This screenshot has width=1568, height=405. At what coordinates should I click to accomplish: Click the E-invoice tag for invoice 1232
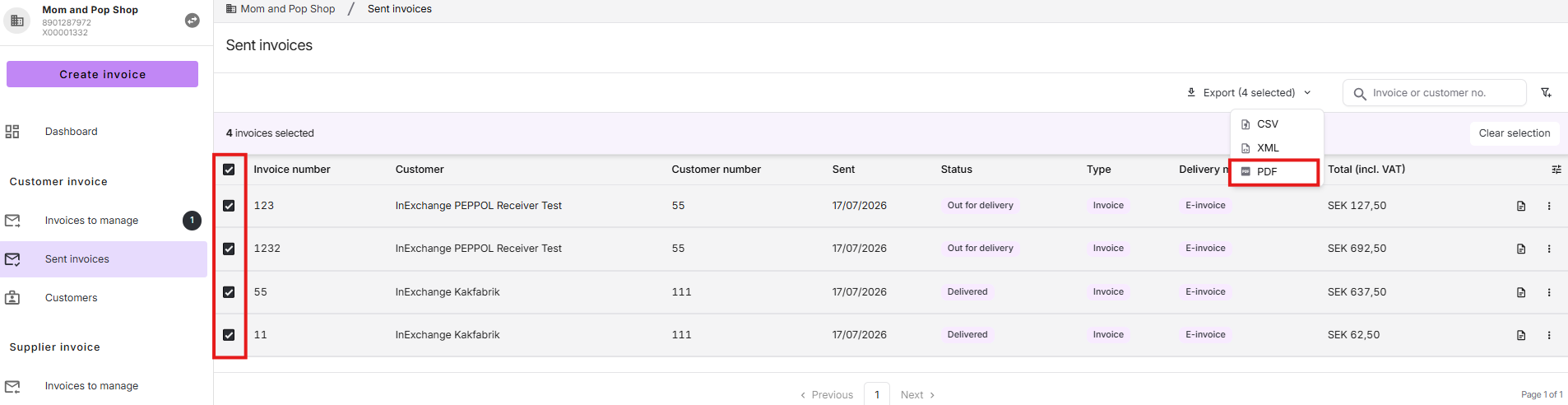pos(1205,249)
